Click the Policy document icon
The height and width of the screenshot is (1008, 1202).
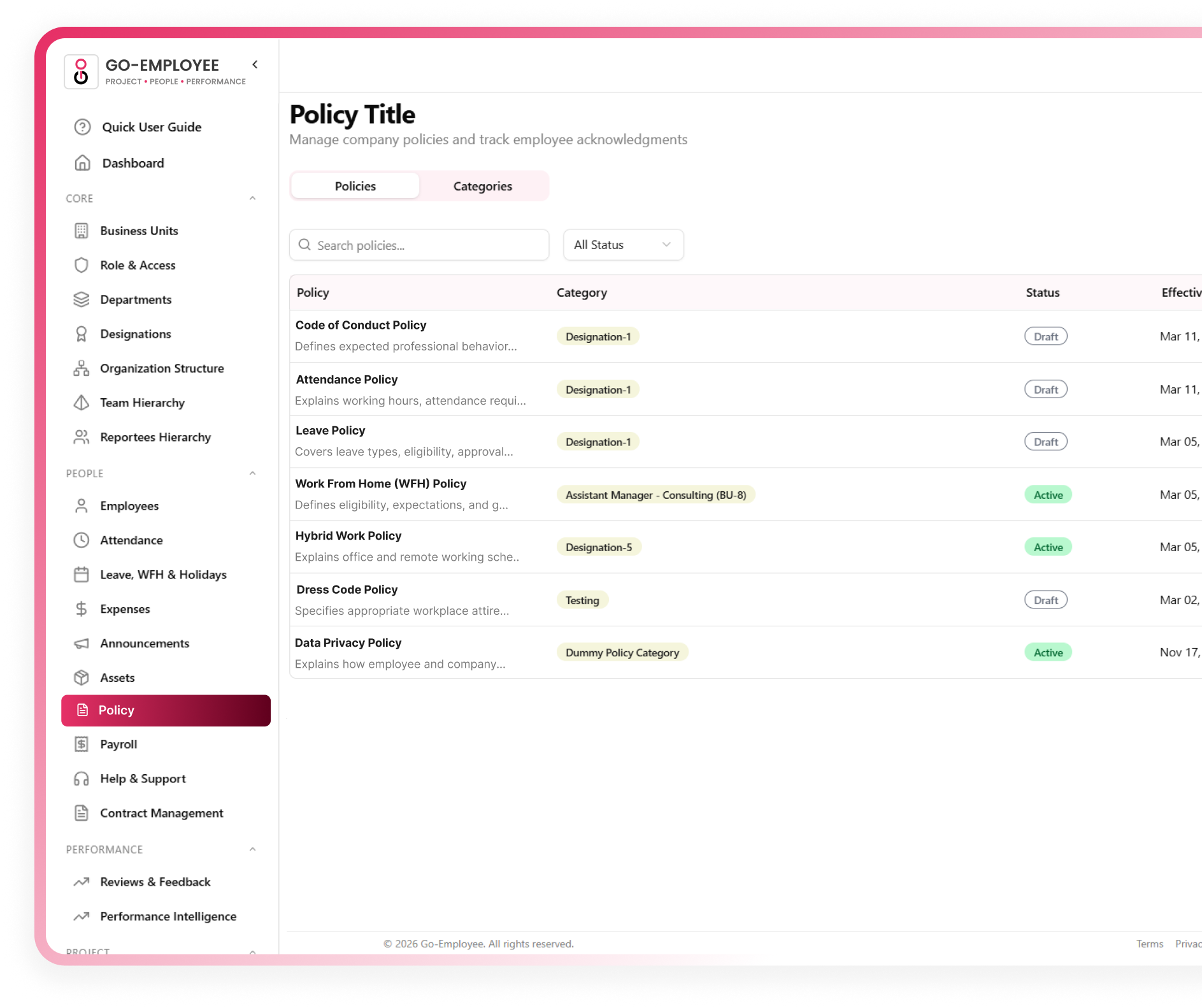[x=82, y=710]
